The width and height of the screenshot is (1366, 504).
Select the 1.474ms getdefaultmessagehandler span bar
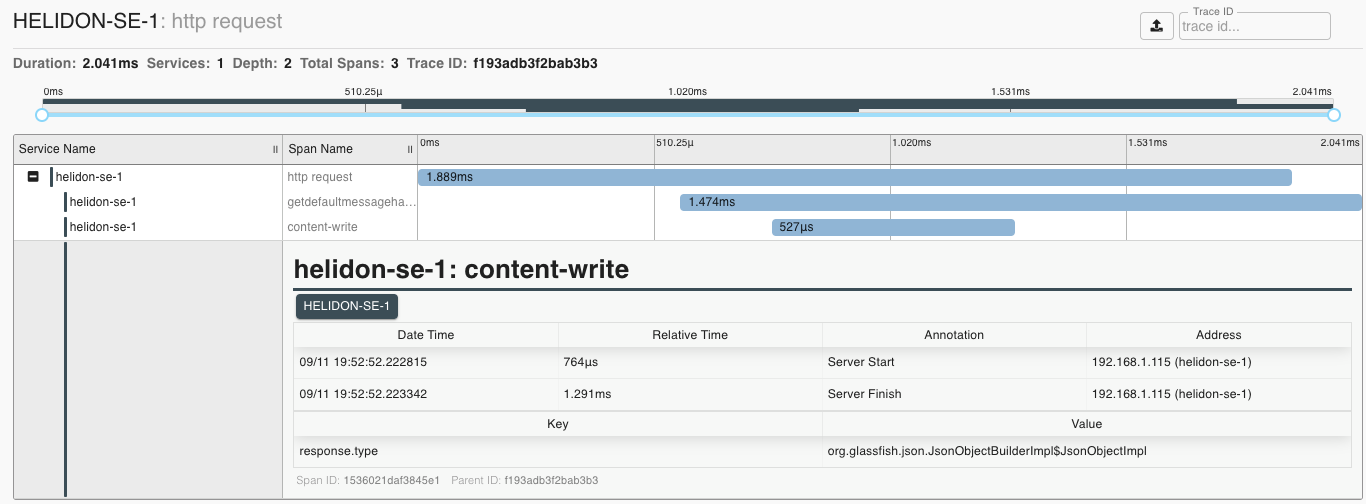point(1020,202)
